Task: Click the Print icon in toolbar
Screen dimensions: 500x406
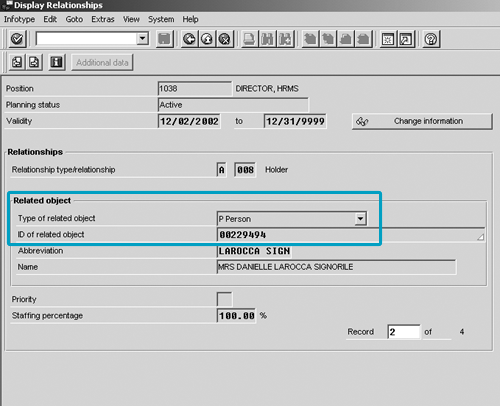Action: [249, 39]
